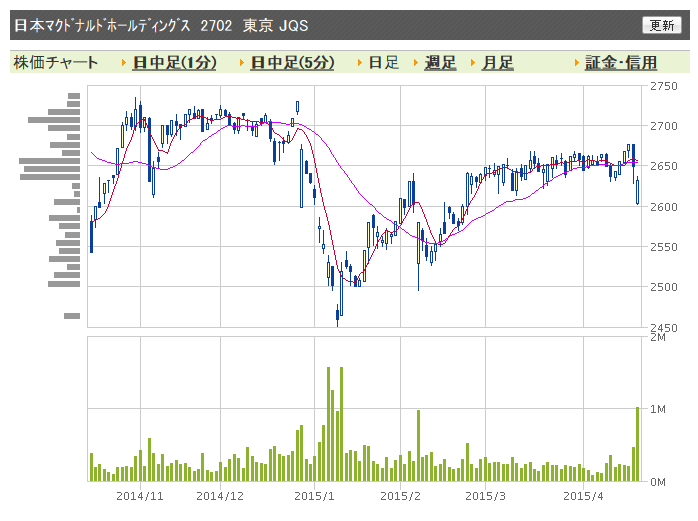698x521 pixels.
Task: Click the 更新 refresh button
Action: [661, 25]
